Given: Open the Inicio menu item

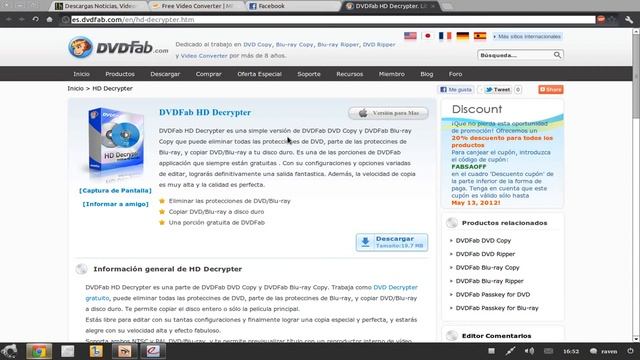Looking at the screenshot, I should point(81,74).
